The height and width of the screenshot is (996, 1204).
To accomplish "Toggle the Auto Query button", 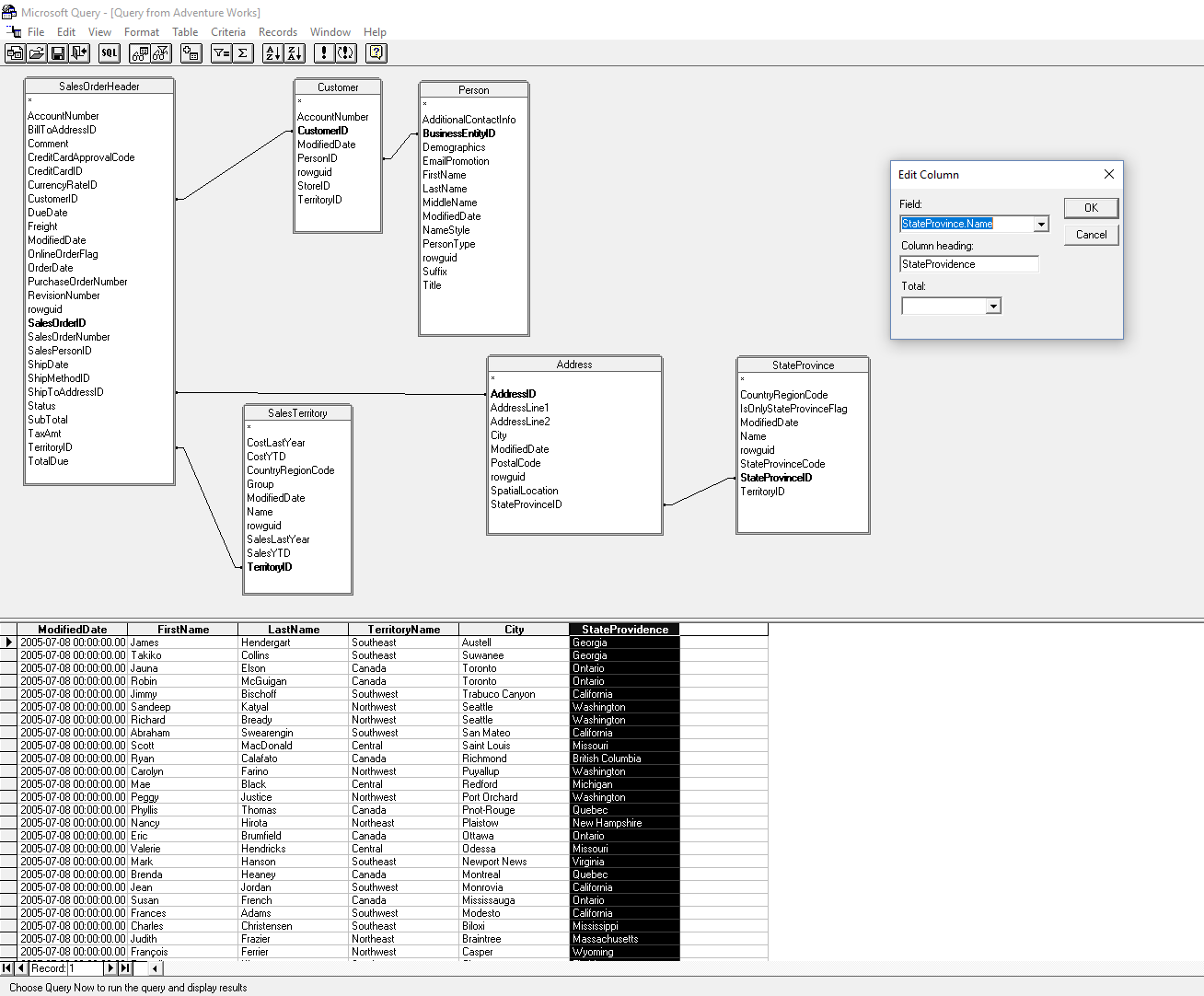I will tap(346, 53).
